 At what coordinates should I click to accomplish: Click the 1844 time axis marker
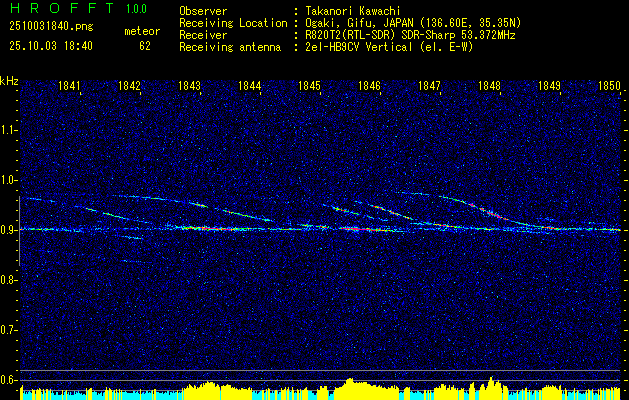(x=250, y=86)
